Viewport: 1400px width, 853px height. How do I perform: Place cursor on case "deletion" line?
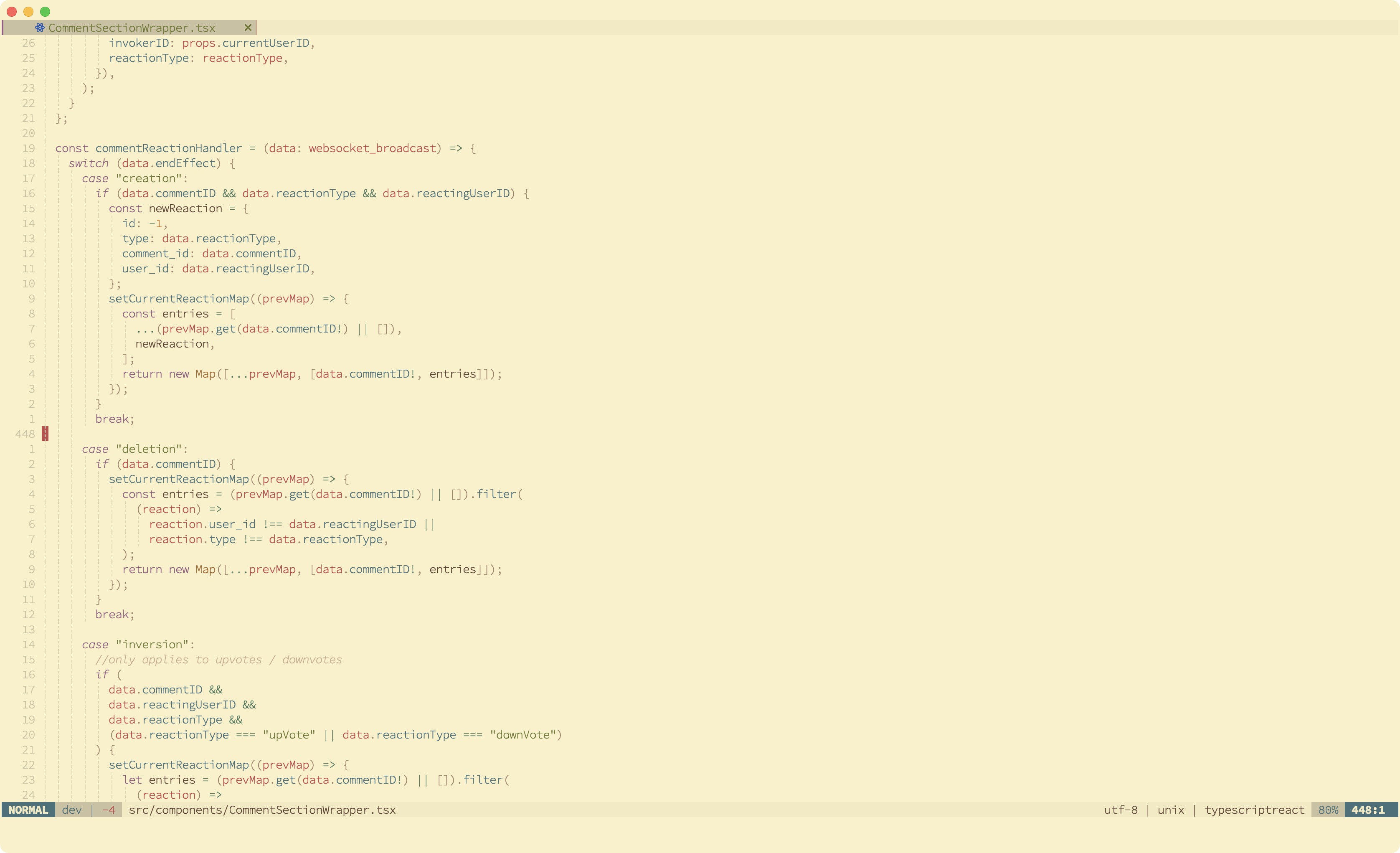(134, 449)
